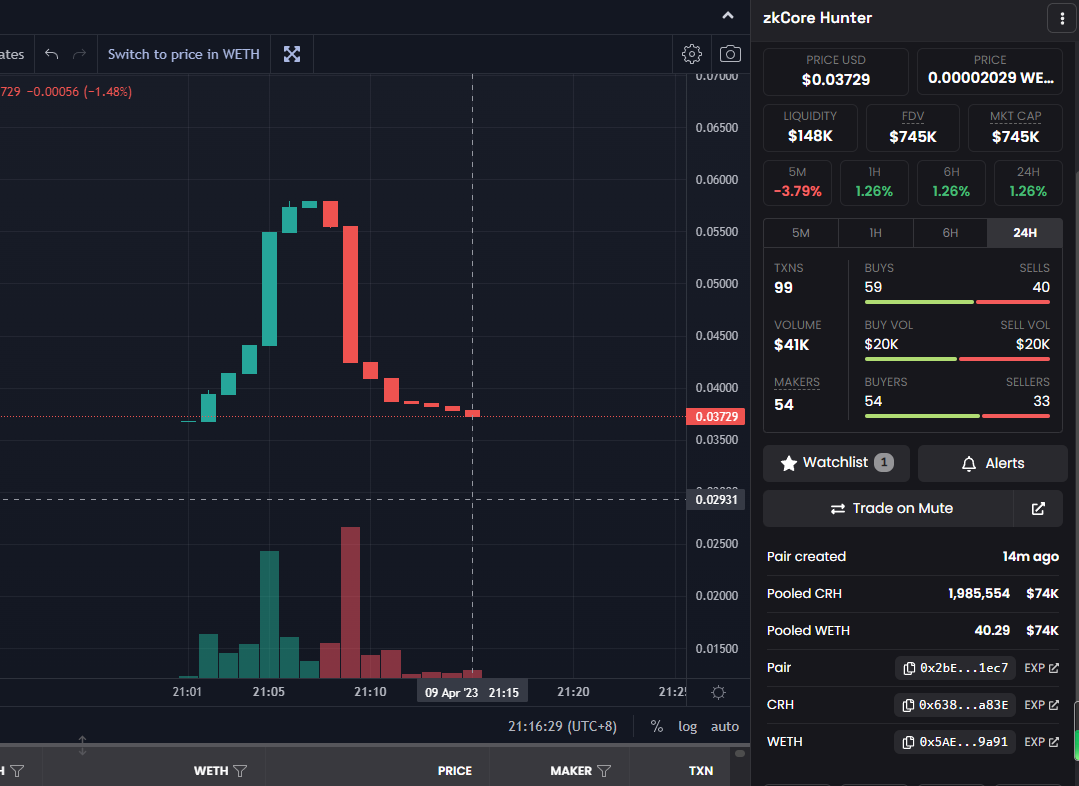Click the Pooled WETH 40.29 value

(992, 630)
